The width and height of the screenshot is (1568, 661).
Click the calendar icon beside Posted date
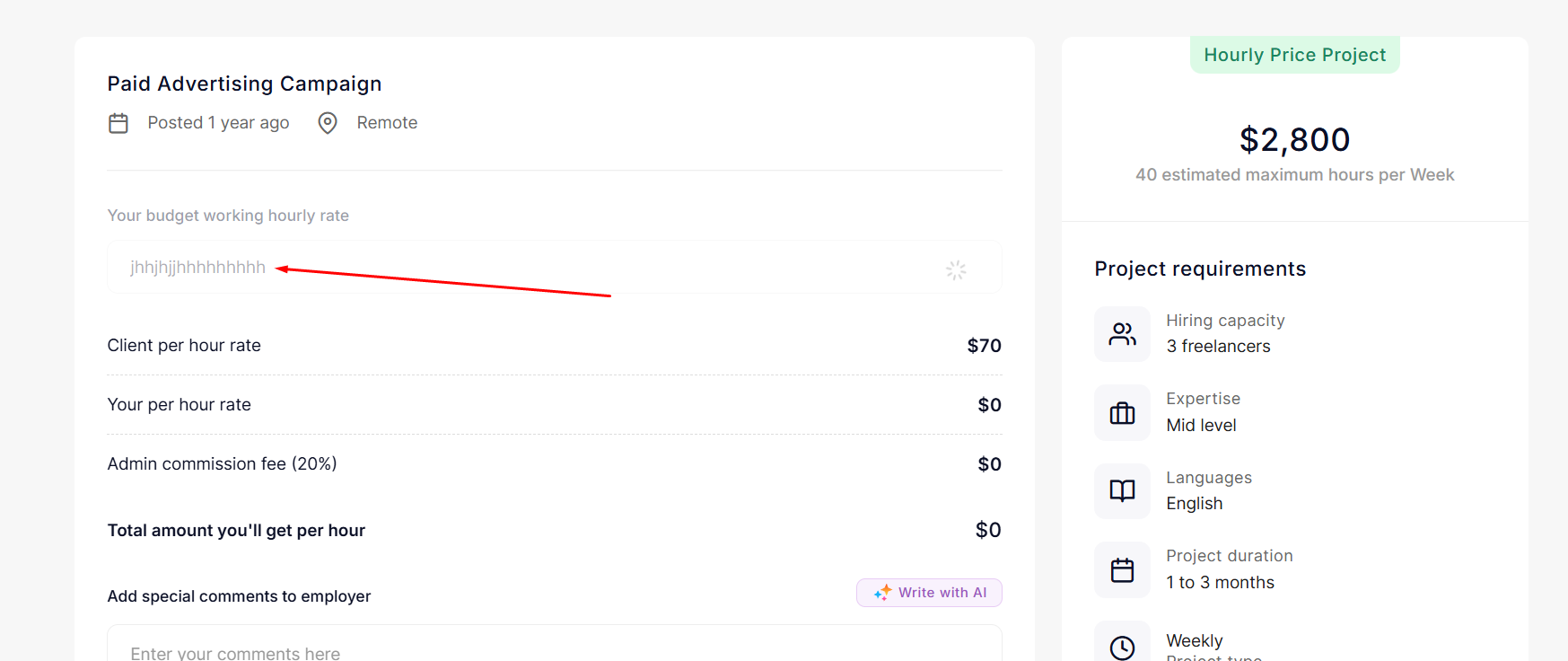[118, 123]
